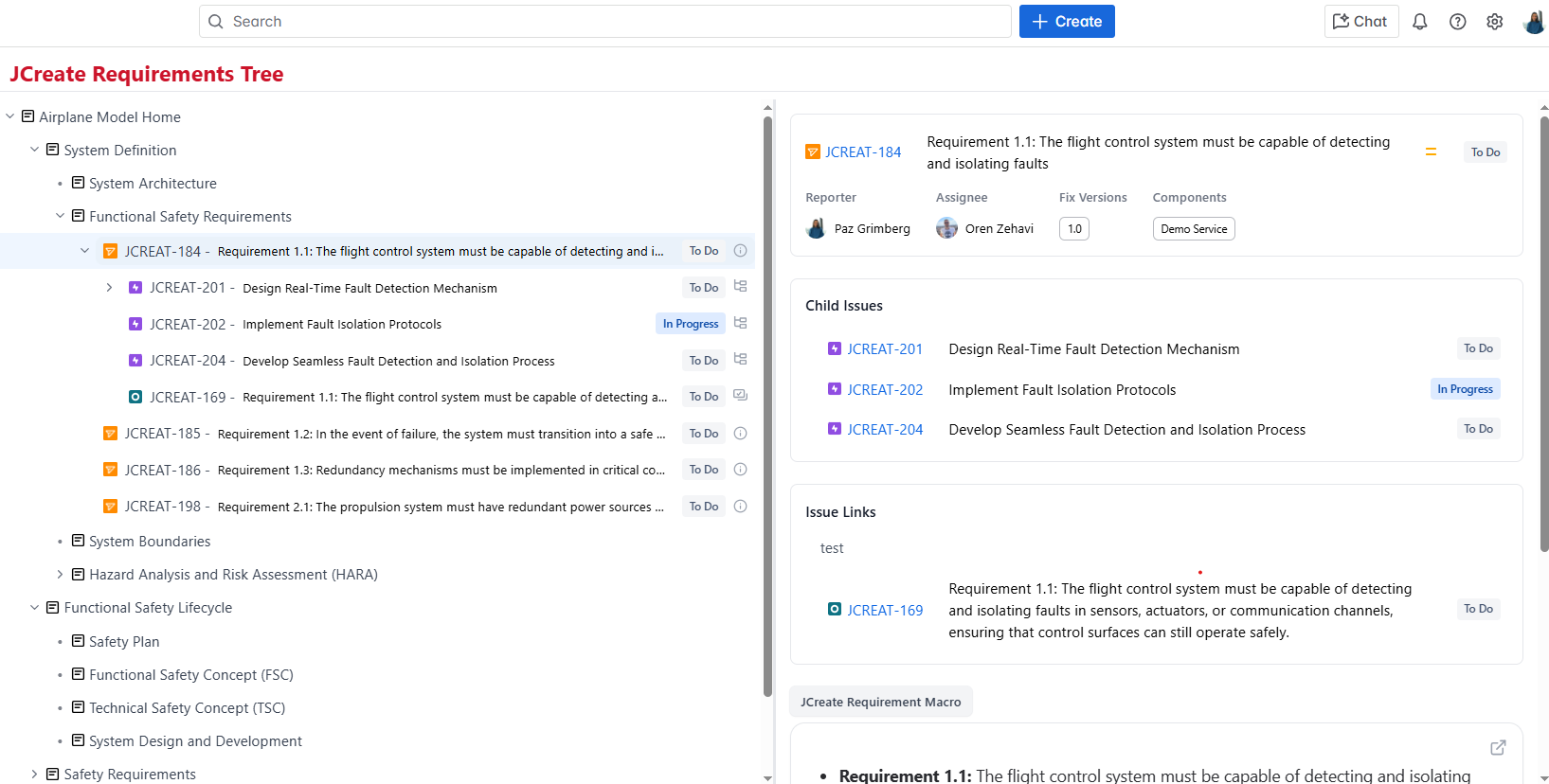
Task: Click the tree panel vertical scrollbar
Action: tap(767, 407)
